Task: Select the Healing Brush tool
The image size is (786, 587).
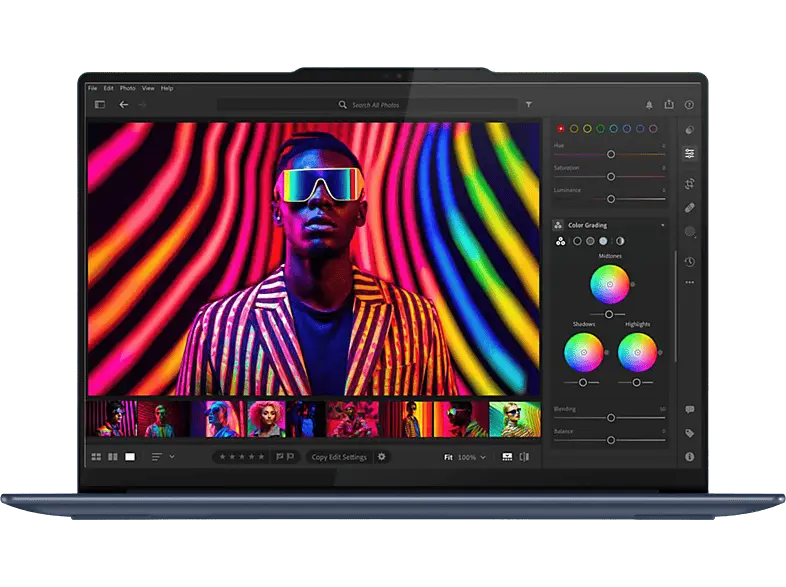Action: click(689, 208)
